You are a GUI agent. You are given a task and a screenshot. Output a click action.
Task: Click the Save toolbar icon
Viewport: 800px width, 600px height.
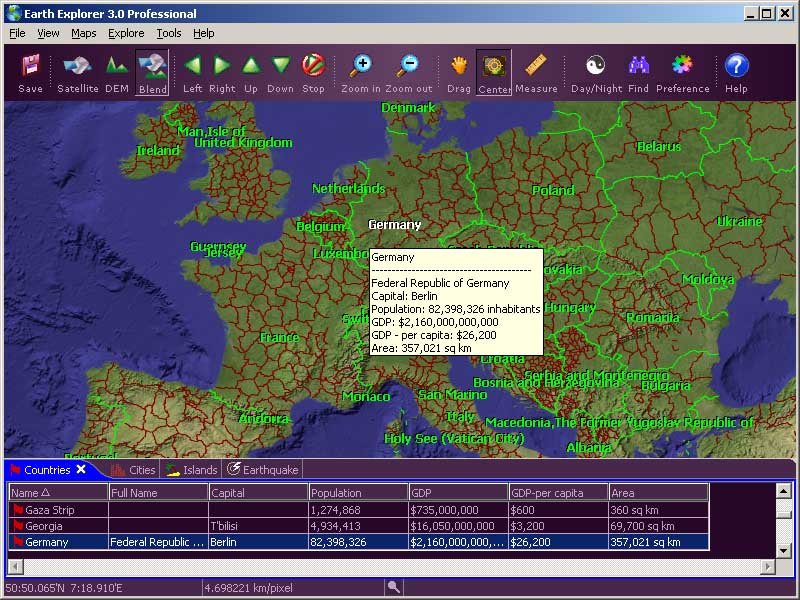point(31,72)
